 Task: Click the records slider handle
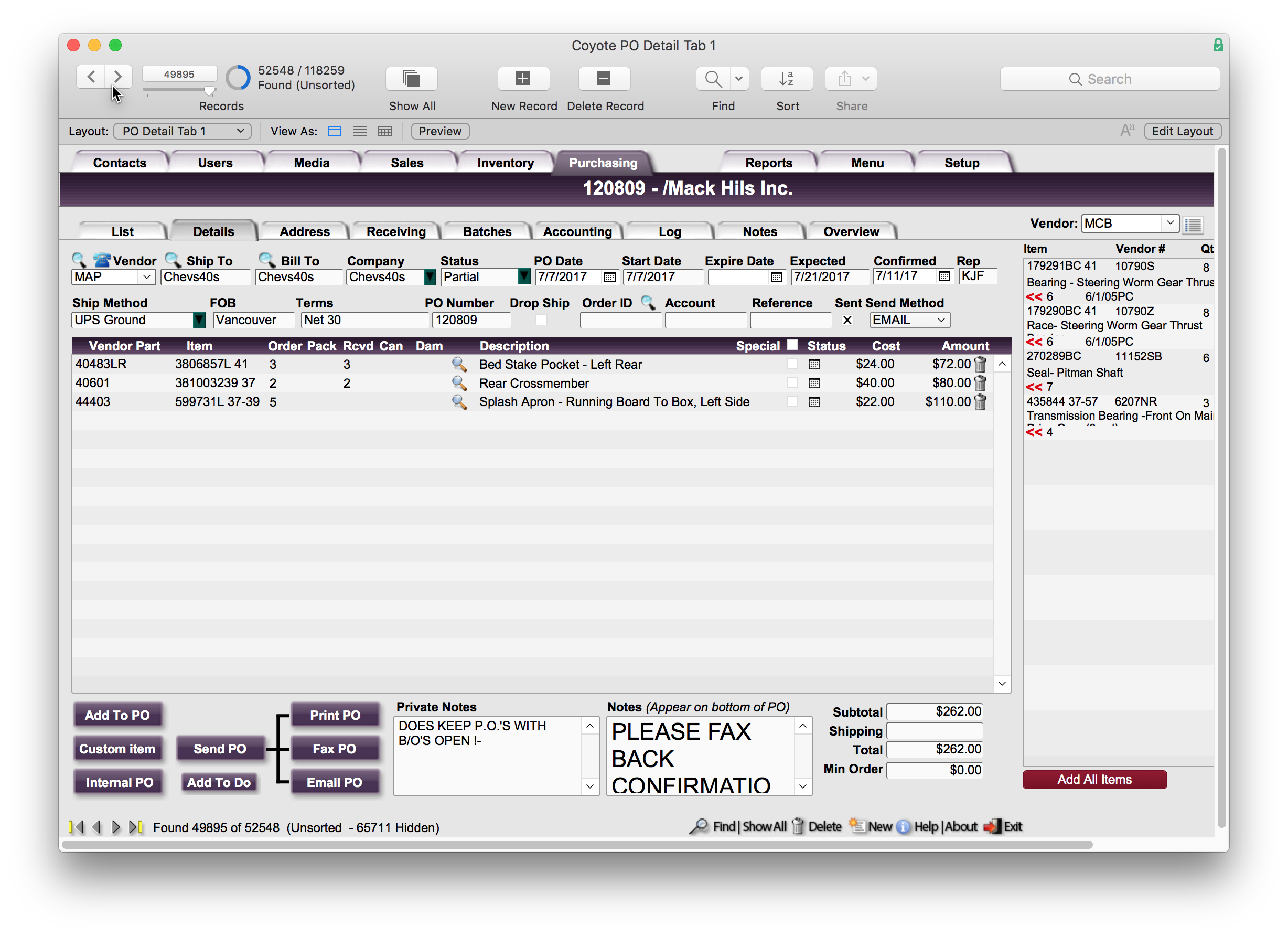pyautogui.click(x=209, y=91)
